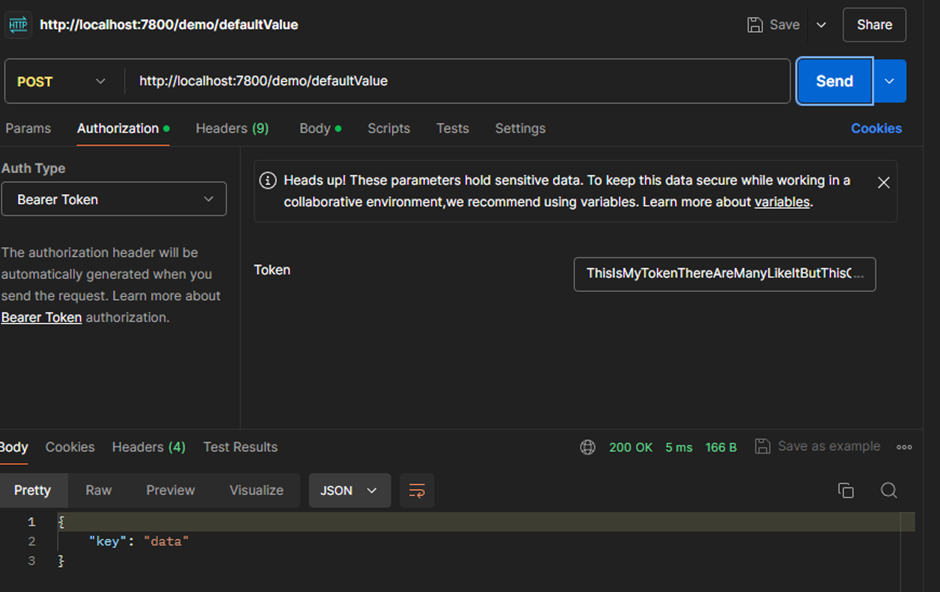This screenshot has height=592, width=940.
Task: Expand the POST method dropdown
Action: point(62,81)
